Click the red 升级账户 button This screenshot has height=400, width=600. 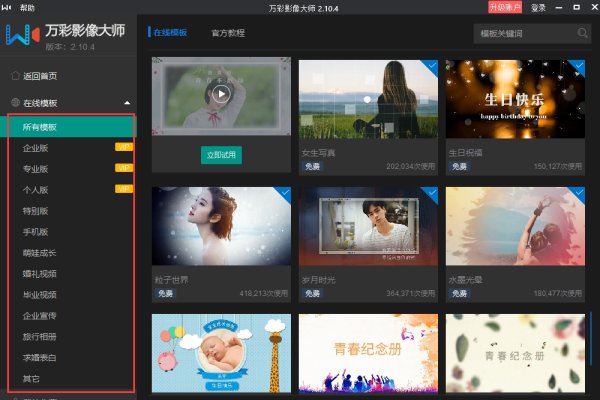(504, 7)
